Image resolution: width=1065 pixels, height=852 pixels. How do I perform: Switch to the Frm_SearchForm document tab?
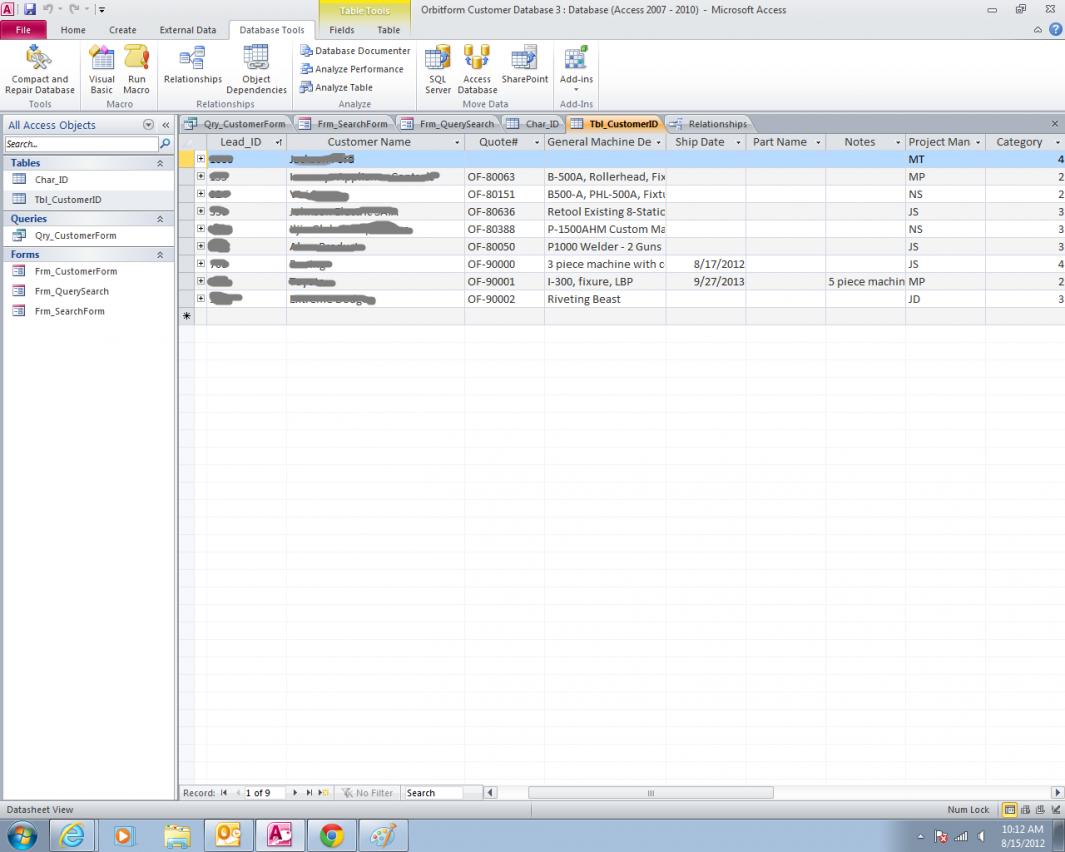pos(344,124)
